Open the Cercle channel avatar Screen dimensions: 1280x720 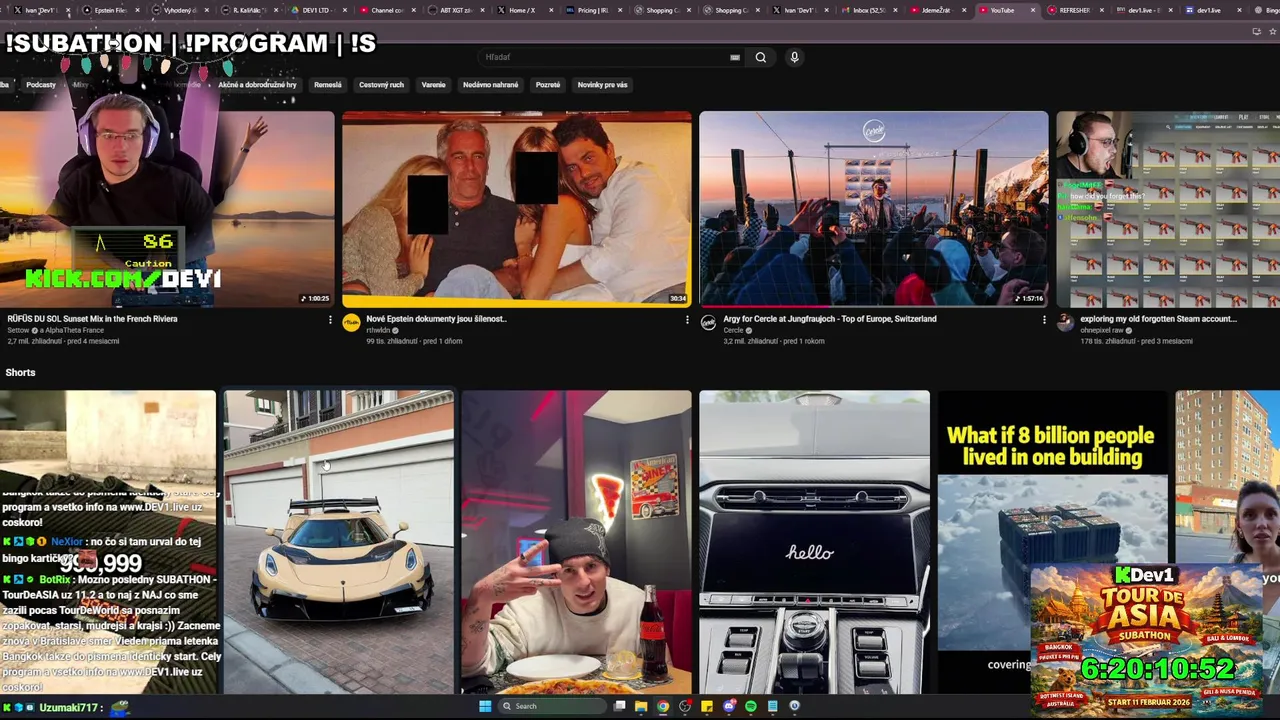click(708, 322)
